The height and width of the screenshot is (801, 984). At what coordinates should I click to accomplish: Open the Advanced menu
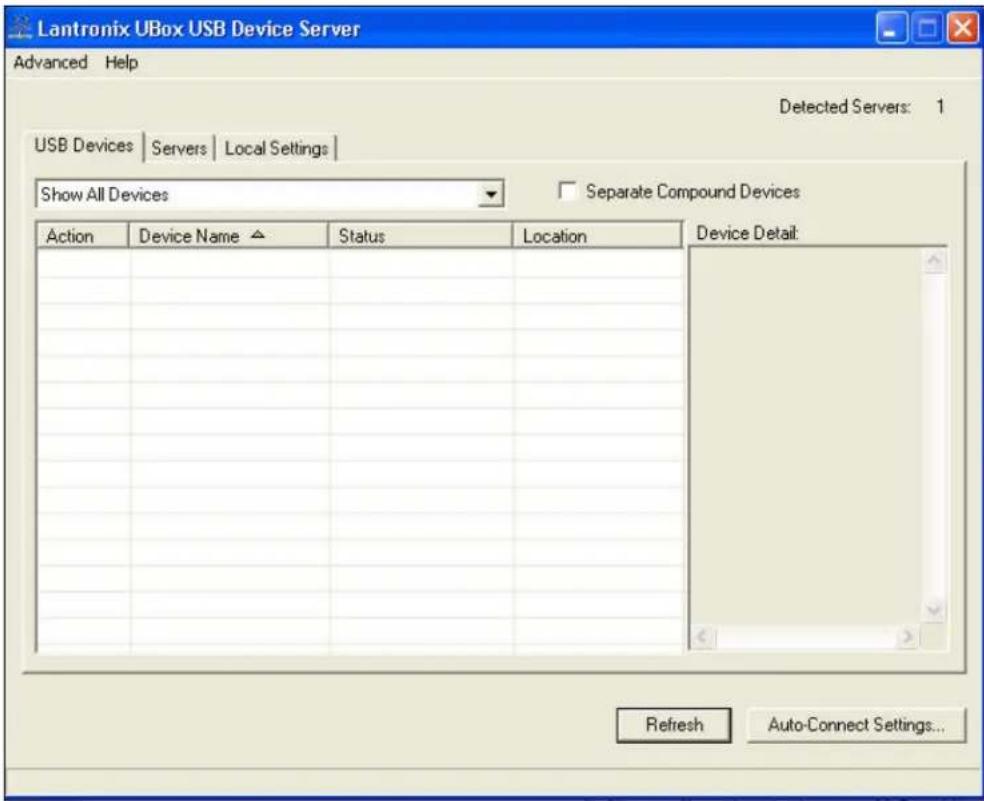tap(50, 63)
